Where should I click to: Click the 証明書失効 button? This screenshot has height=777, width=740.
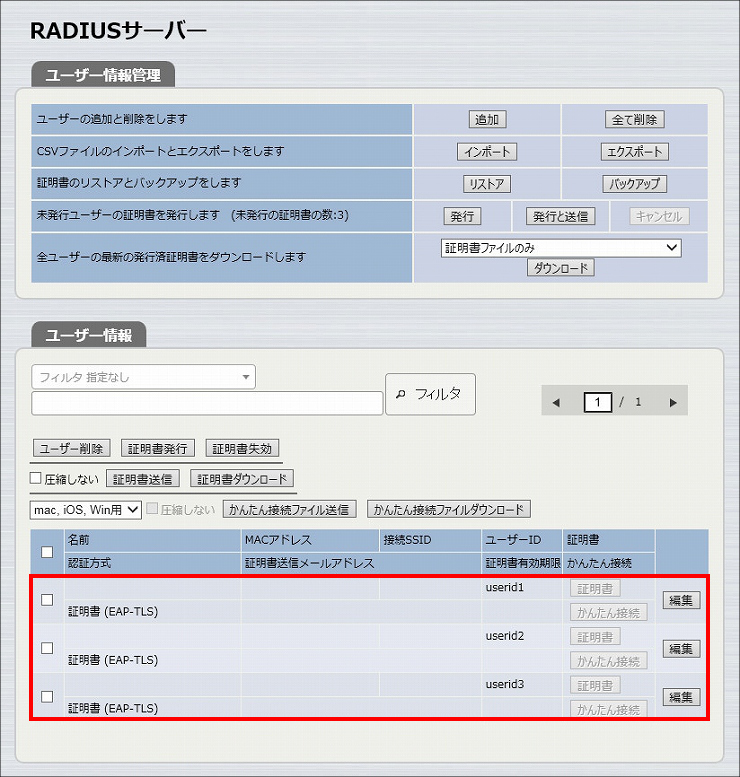[x=242, y=448]
